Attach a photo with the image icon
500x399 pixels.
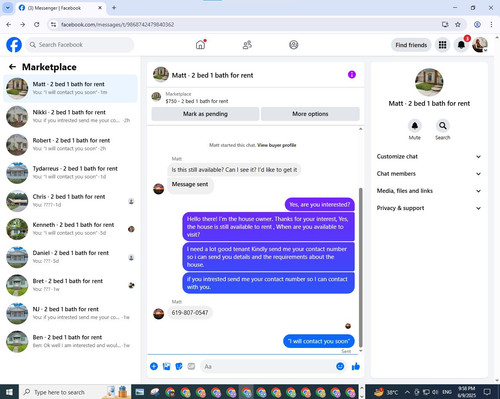[166, 366]
